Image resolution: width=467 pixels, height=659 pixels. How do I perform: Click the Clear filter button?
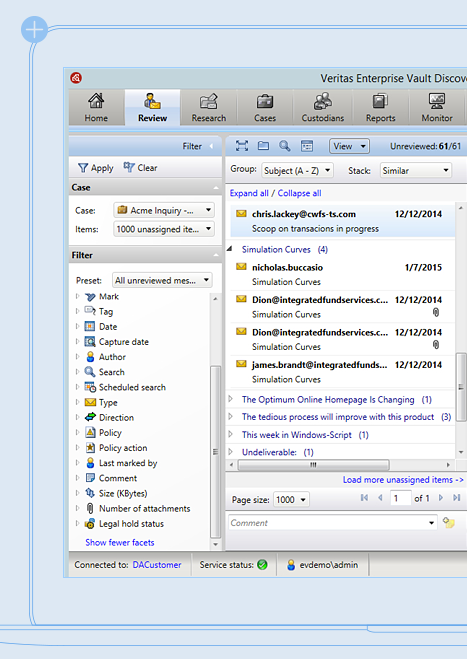(x=140, y=168)
